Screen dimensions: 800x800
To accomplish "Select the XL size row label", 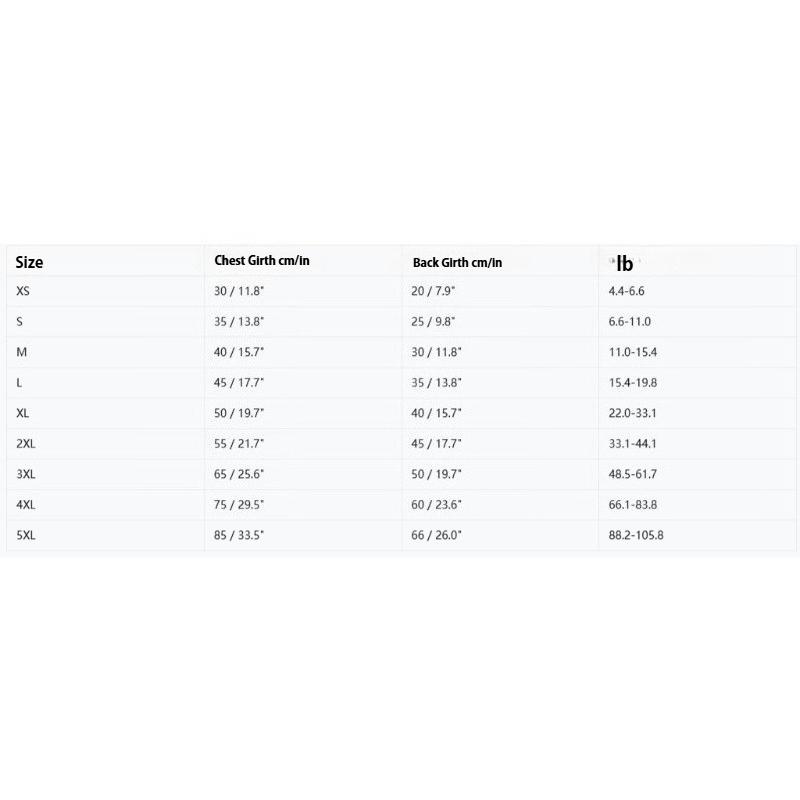I will tap(23, 413).
